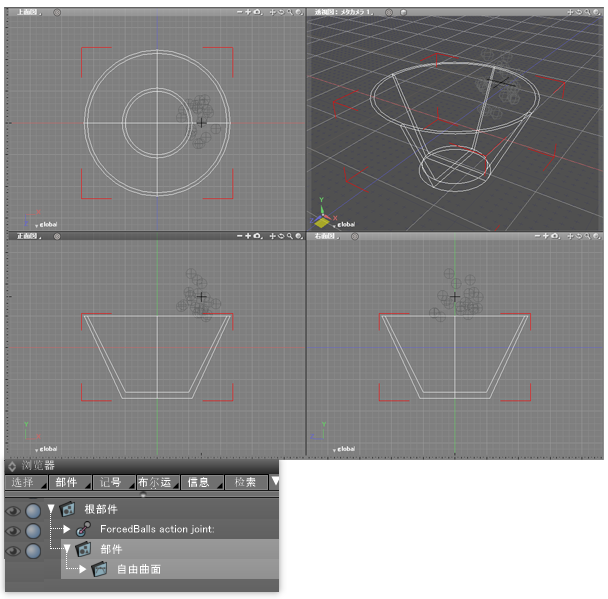Select the rotate tool in perspective view header
The height and width of the screenshot is (599, 608).
579,12
